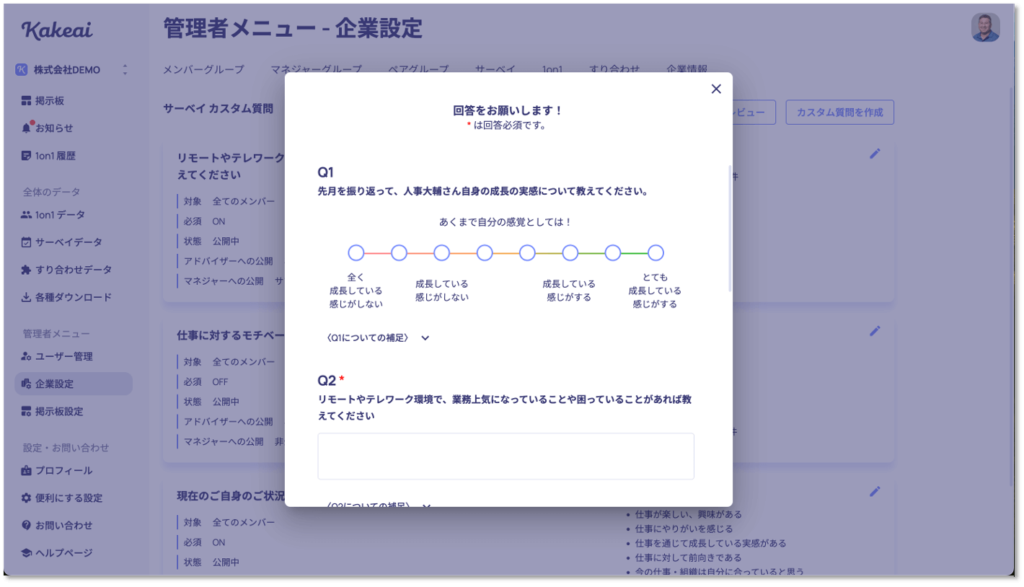Click the Q2 answer text box

coord(505,456)
